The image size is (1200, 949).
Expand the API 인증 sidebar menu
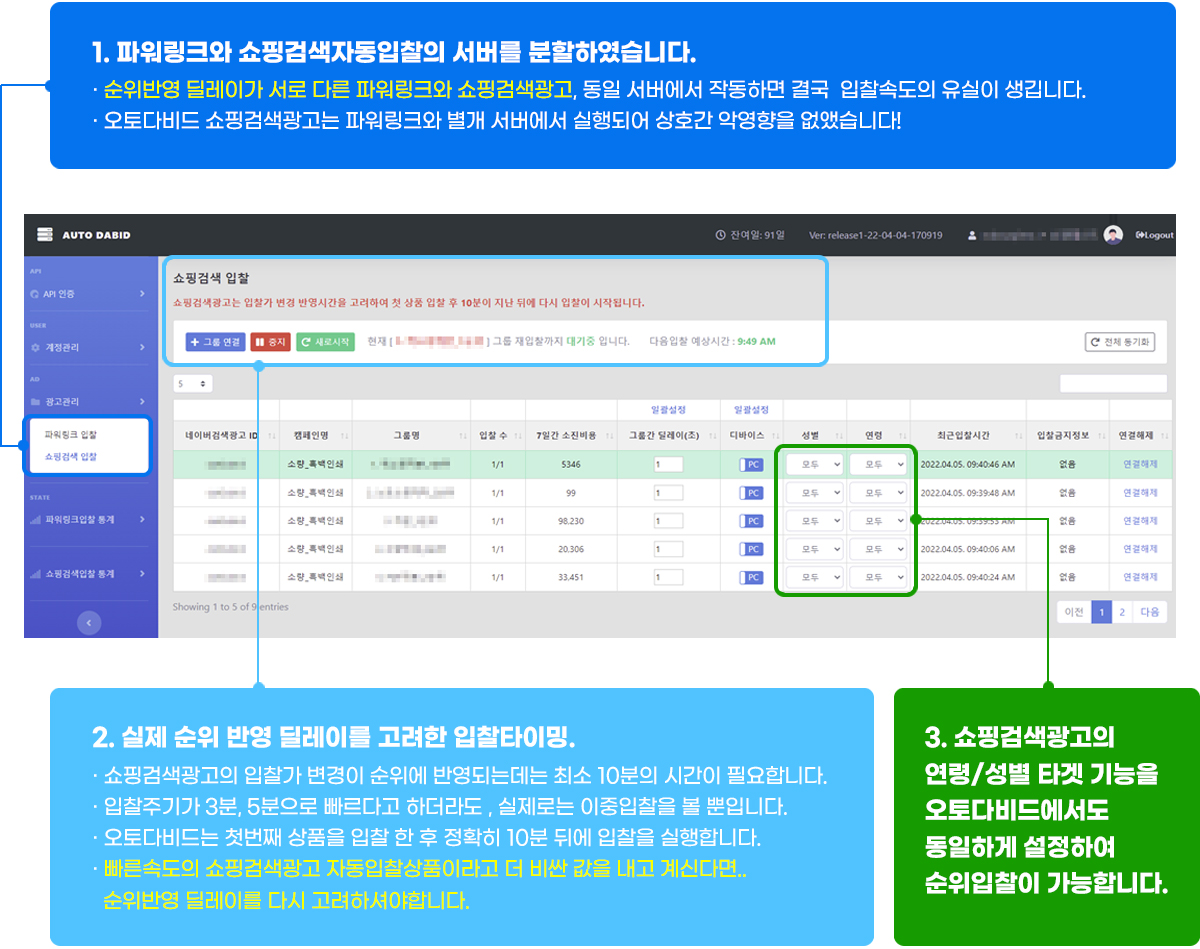click(x=88, y=294)
